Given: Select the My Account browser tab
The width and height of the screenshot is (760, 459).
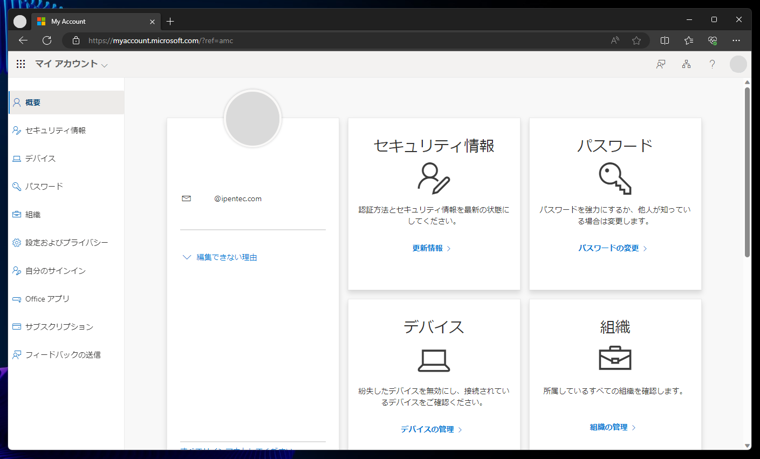Looking at the screenshot, I should [96, 22].
